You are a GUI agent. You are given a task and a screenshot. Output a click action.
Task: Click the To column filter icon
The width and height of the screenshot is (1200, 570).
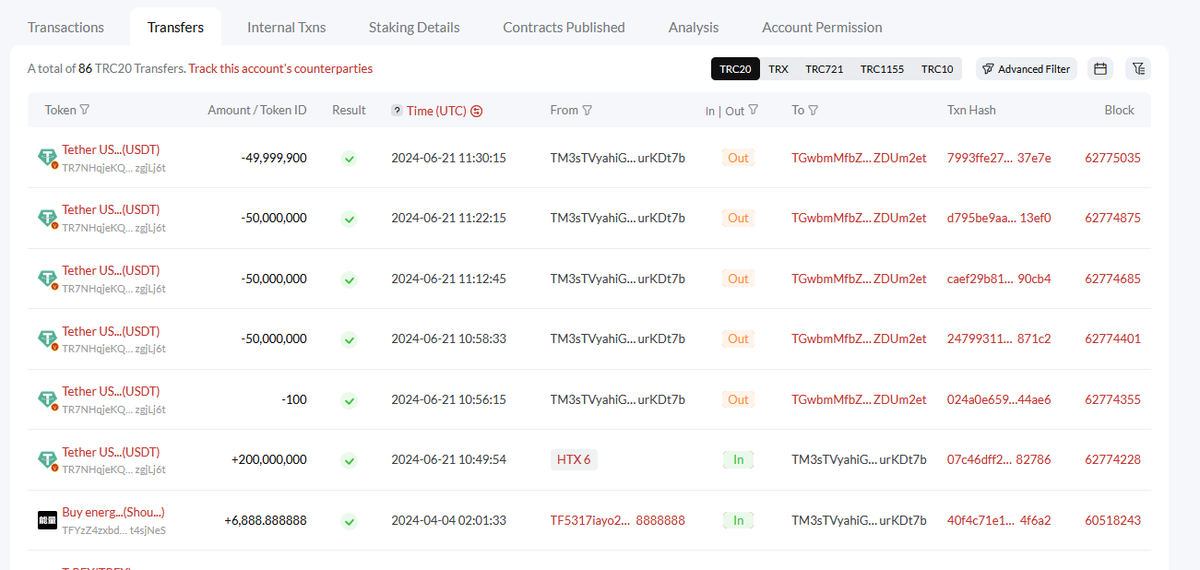(813, 110)
